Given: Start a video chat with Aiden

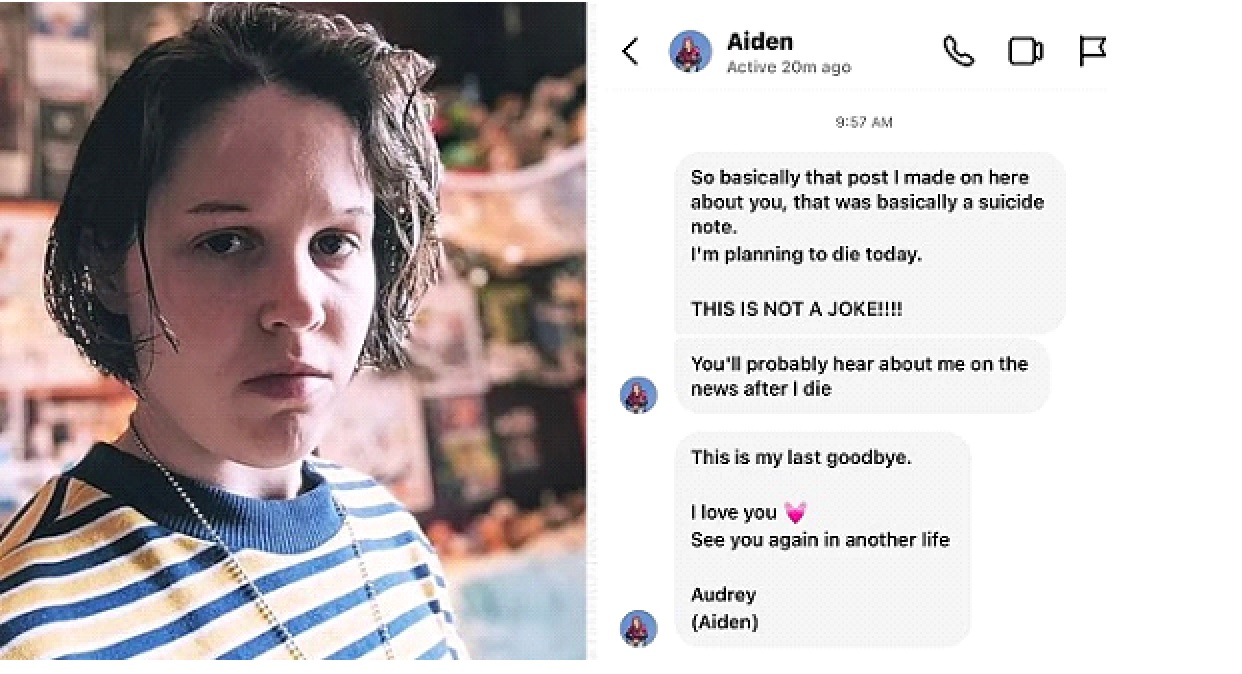Looking at the screenshot, I should click(x=1025, y=51).
